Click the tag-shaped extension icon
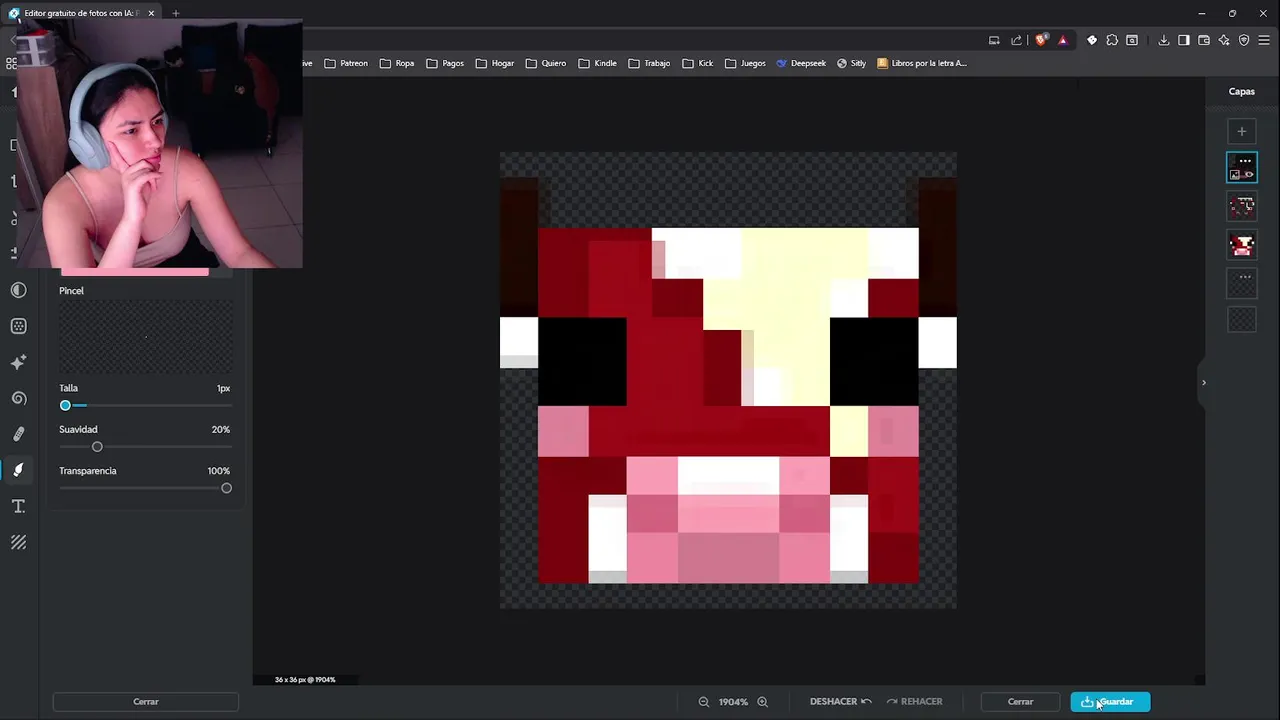The width and height of the screenshot is (1280, 720). click(1092, 40)
